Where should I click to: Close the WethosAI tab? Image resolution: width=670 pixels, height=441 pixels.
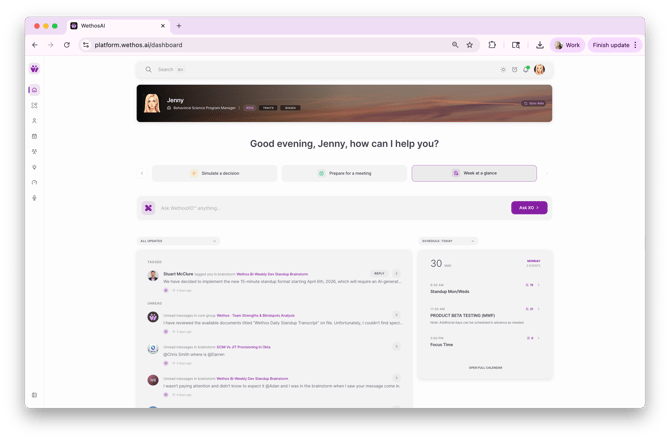[x=163, y=26]
